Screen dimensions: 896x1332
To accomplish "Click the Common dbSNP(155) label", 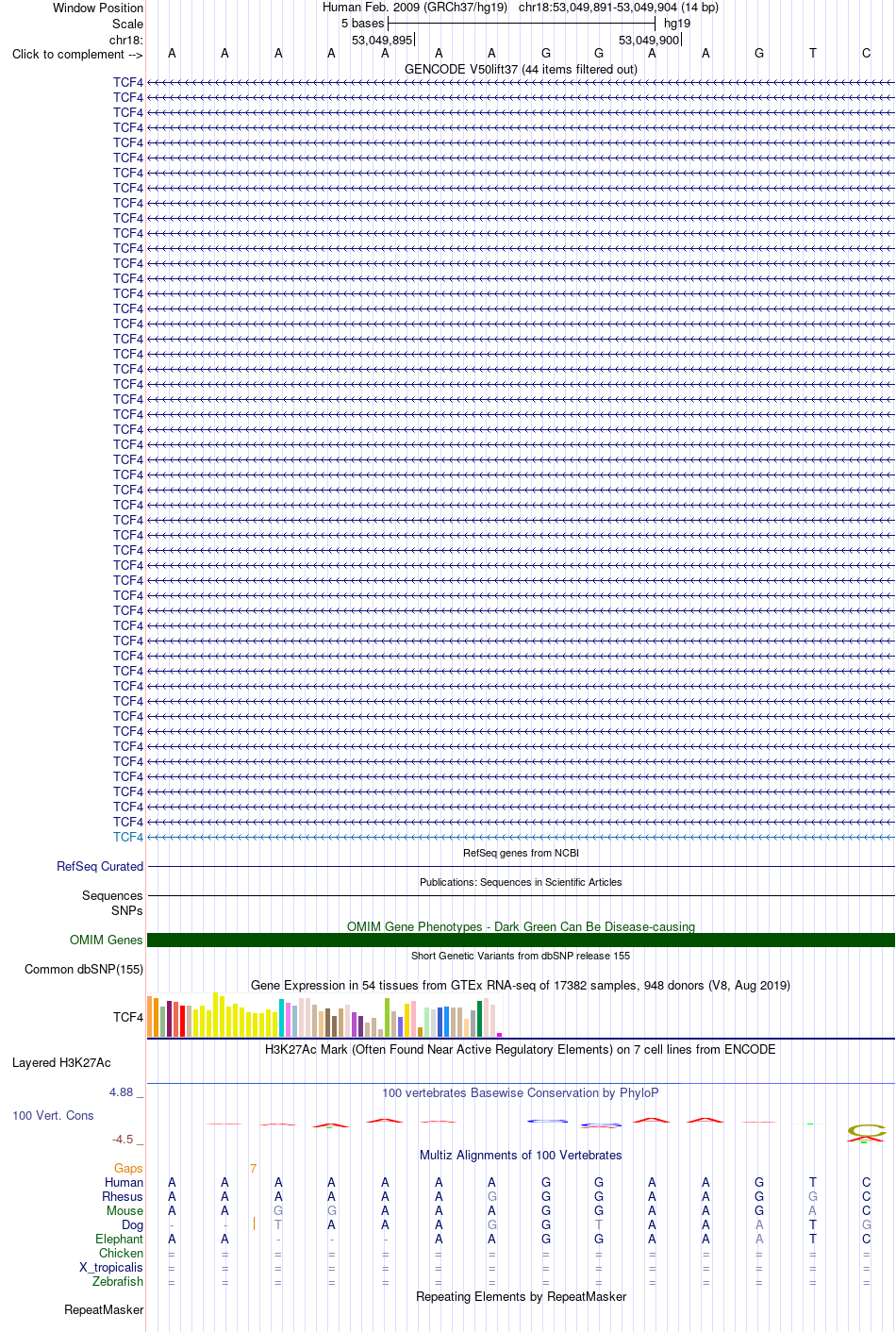I will 84,970.
